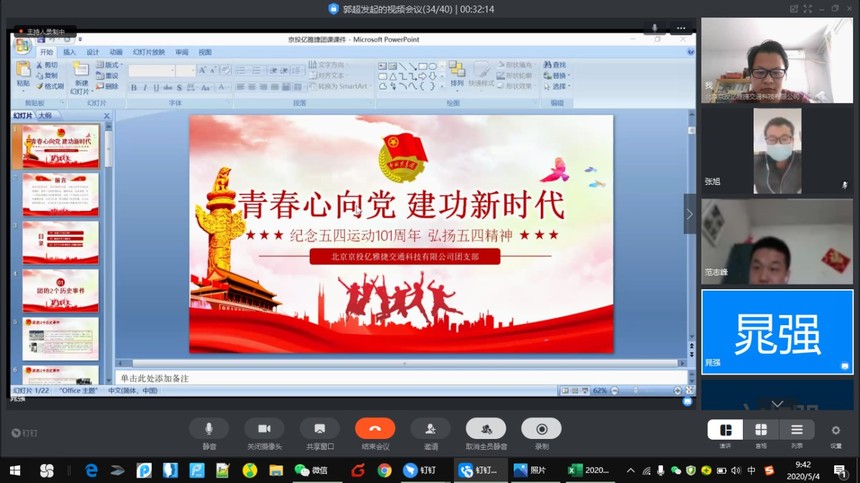Click Copy (复制) in clipboard group
The height and width of the screenshot is (483, 860).
point(47,76)
